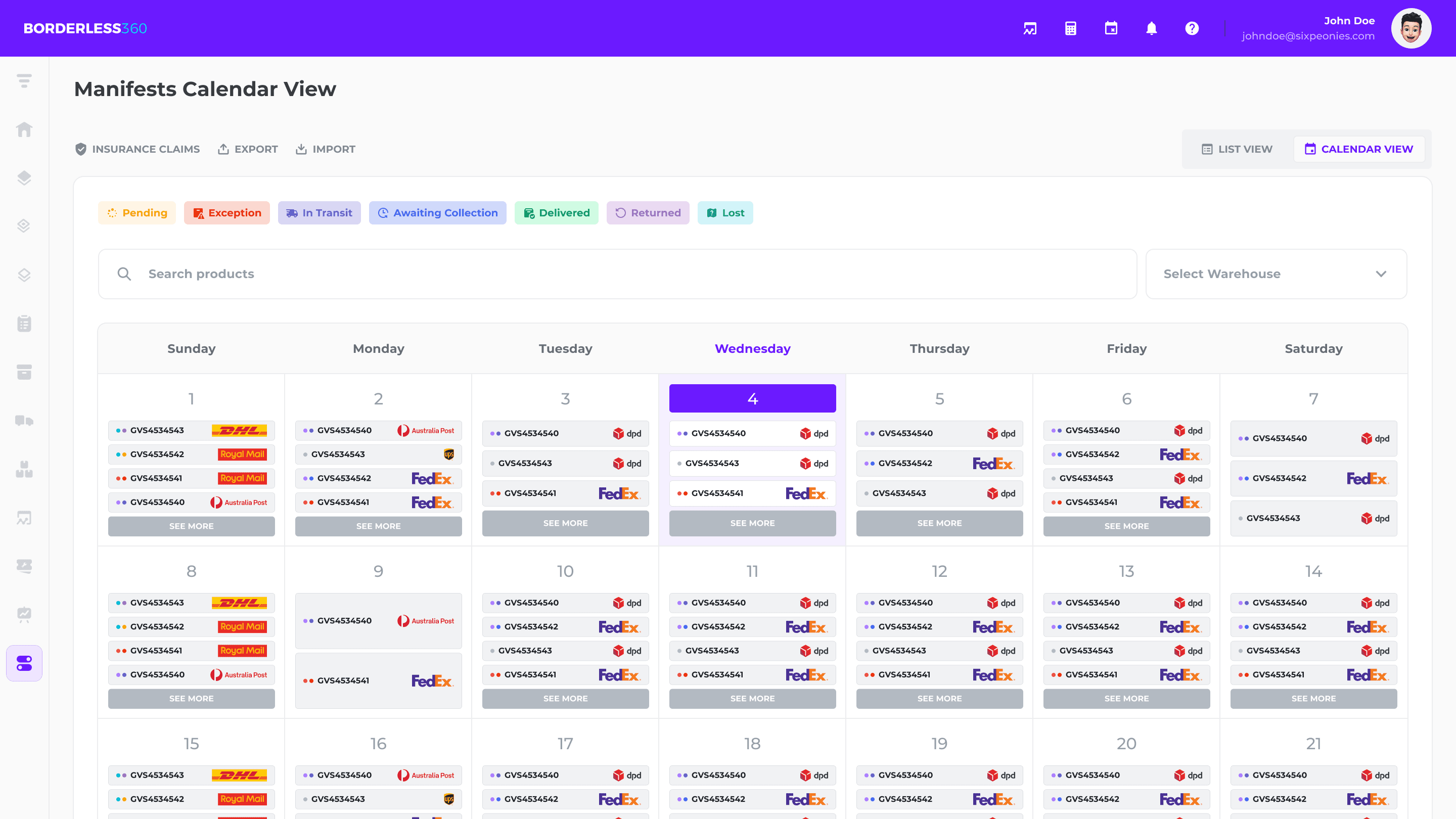Toggle the sidebar menu filter icon
This screenshot has width=1456, height=819.
click(x=24, y=81)
